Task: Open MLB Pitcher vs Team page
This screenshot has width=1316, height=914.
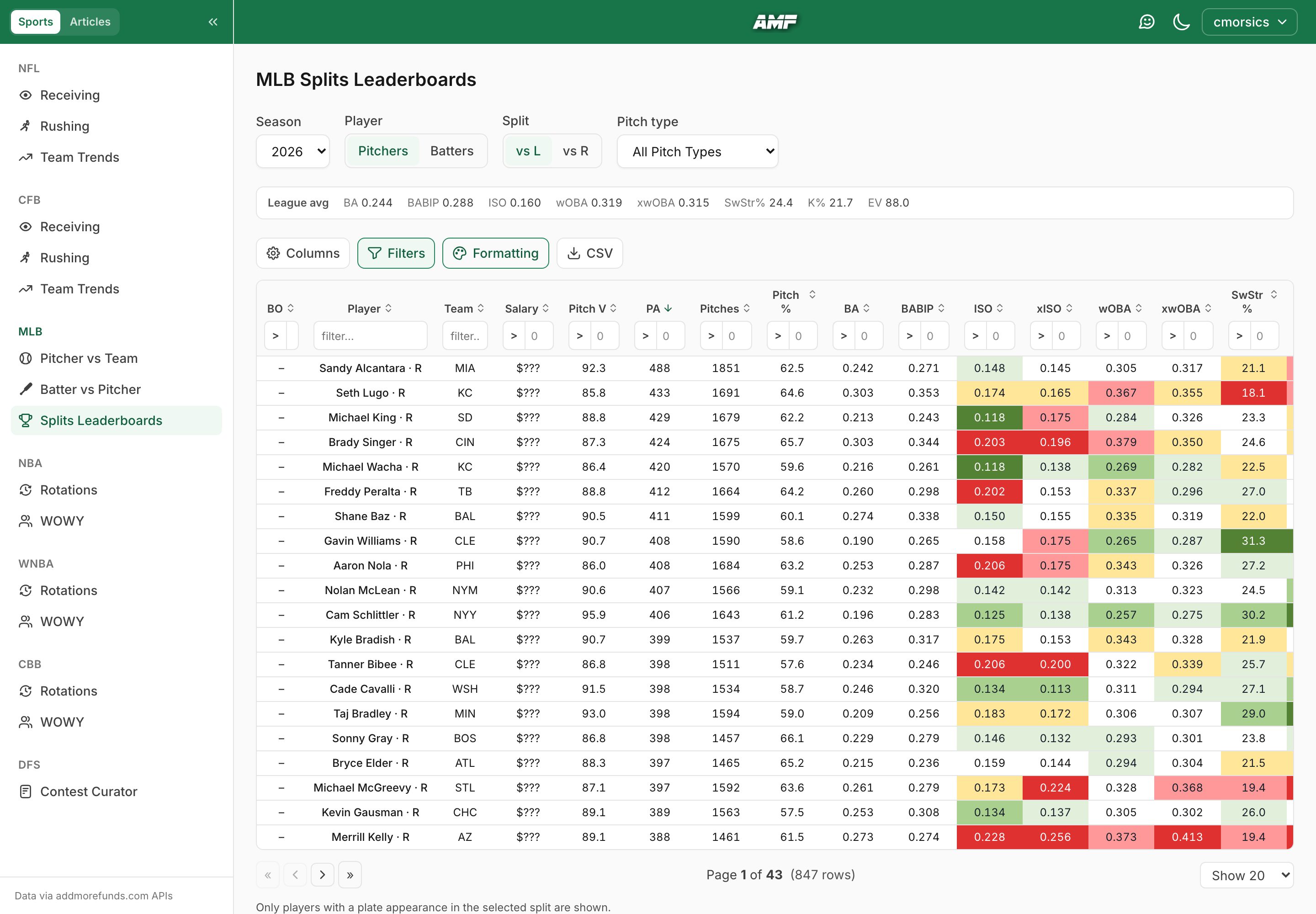Action: coord(116,358)
